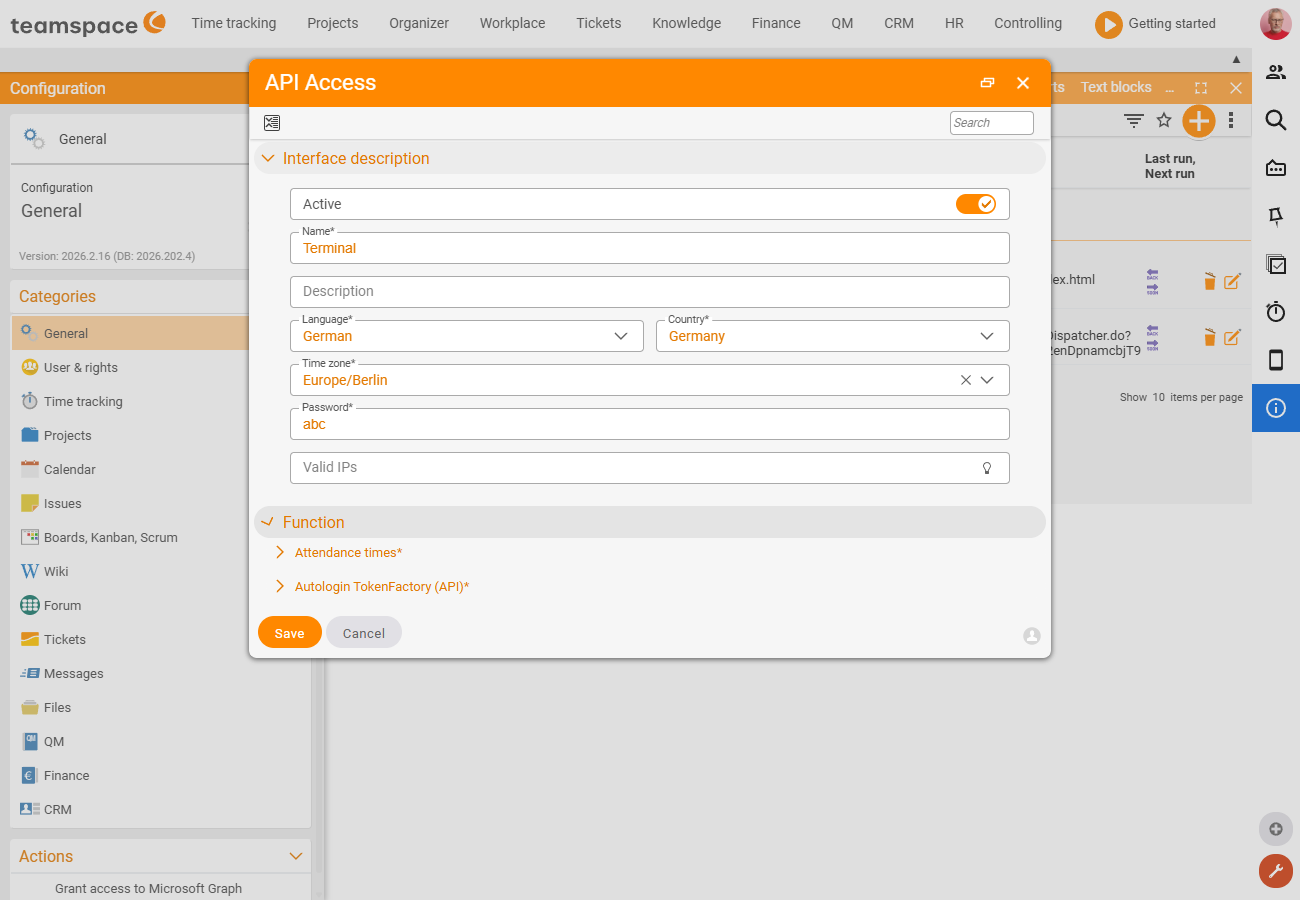Click into the Description field
Image resolution: width=1300 pixels, height=900 pixels.
point(650,292)
